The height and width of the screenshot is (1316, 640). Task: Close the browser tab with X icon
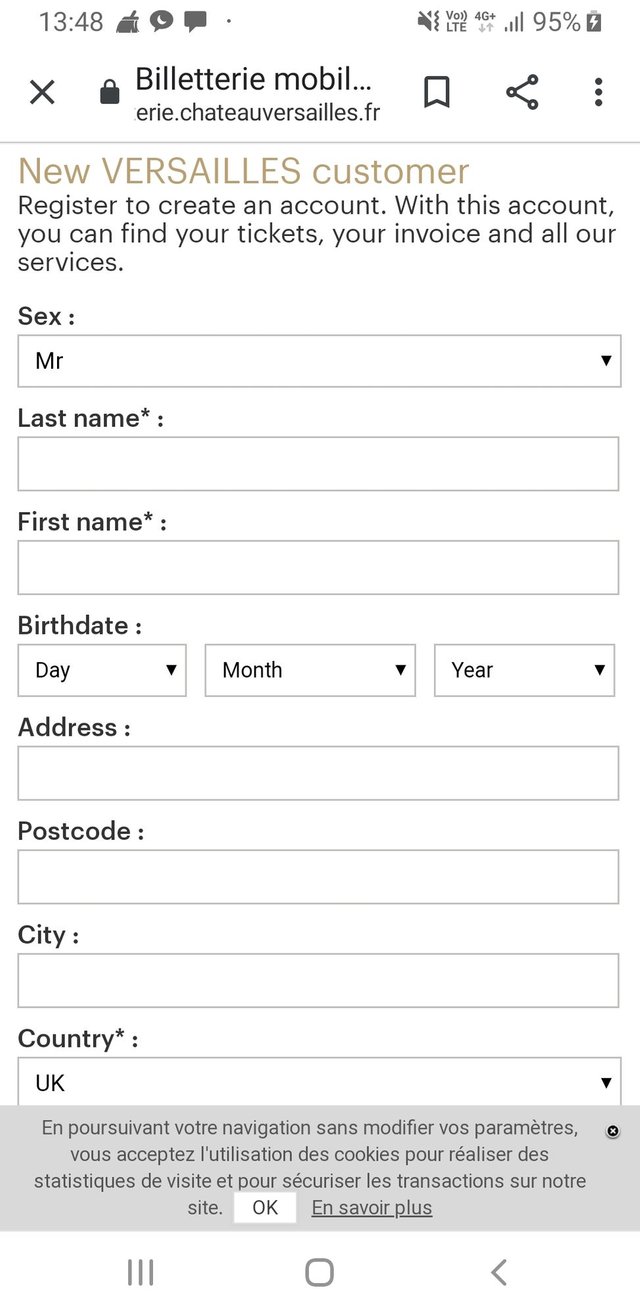tap(42, 93)
